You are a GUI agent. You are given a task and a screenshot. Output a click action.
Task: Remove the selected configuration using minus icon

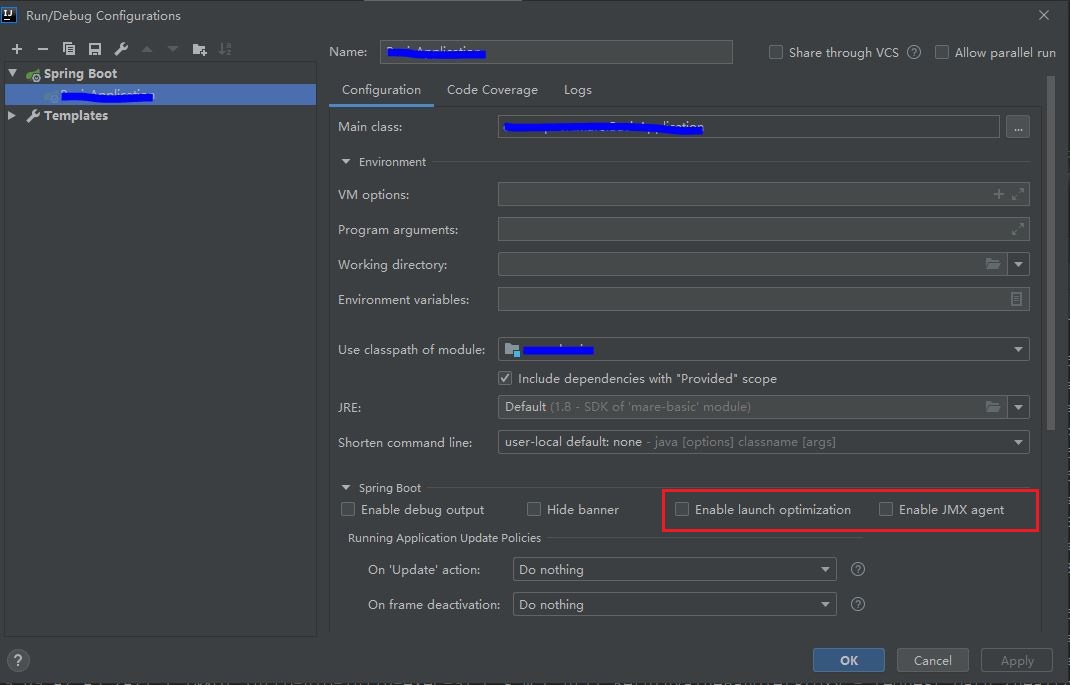point(42,48)
